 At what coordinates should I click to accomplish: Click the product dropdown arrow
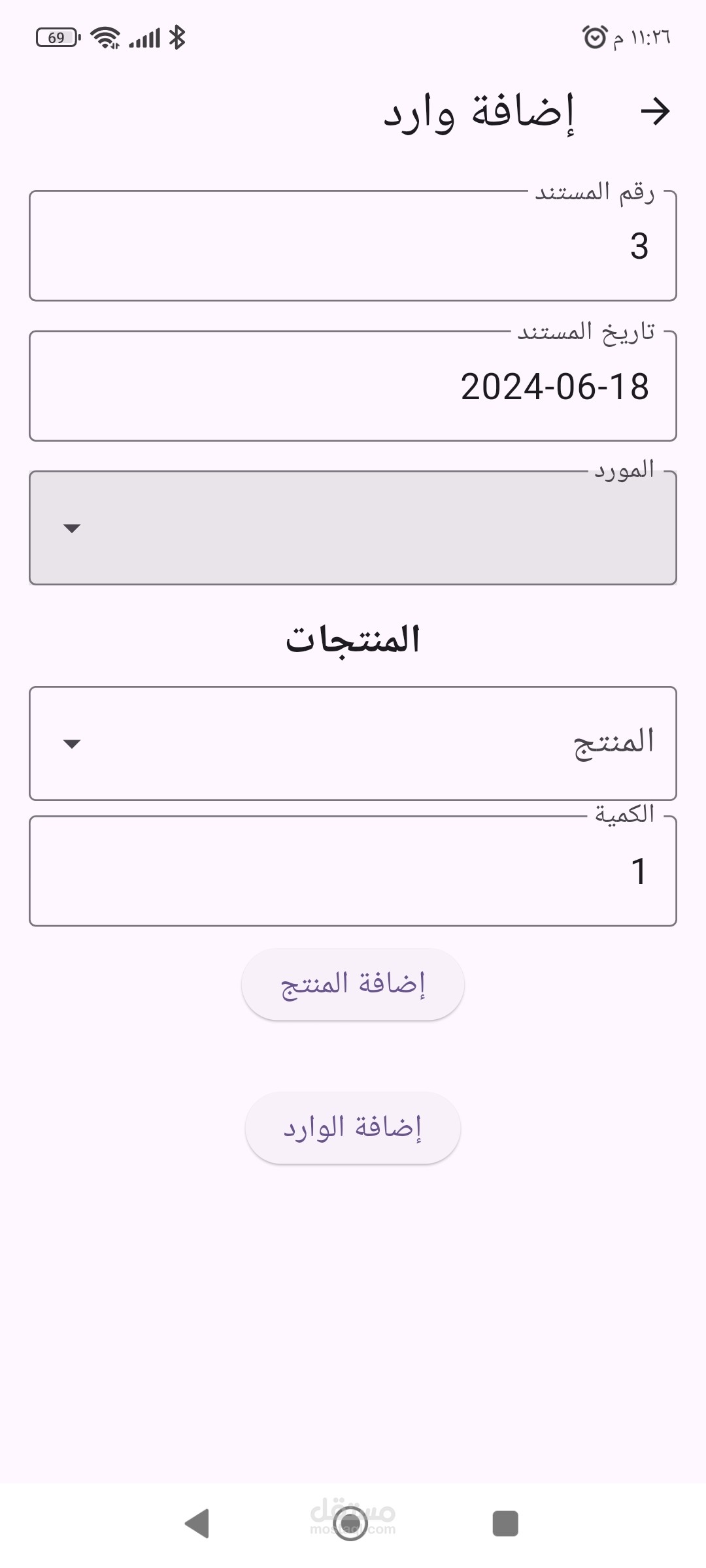[x=71, y=743]
